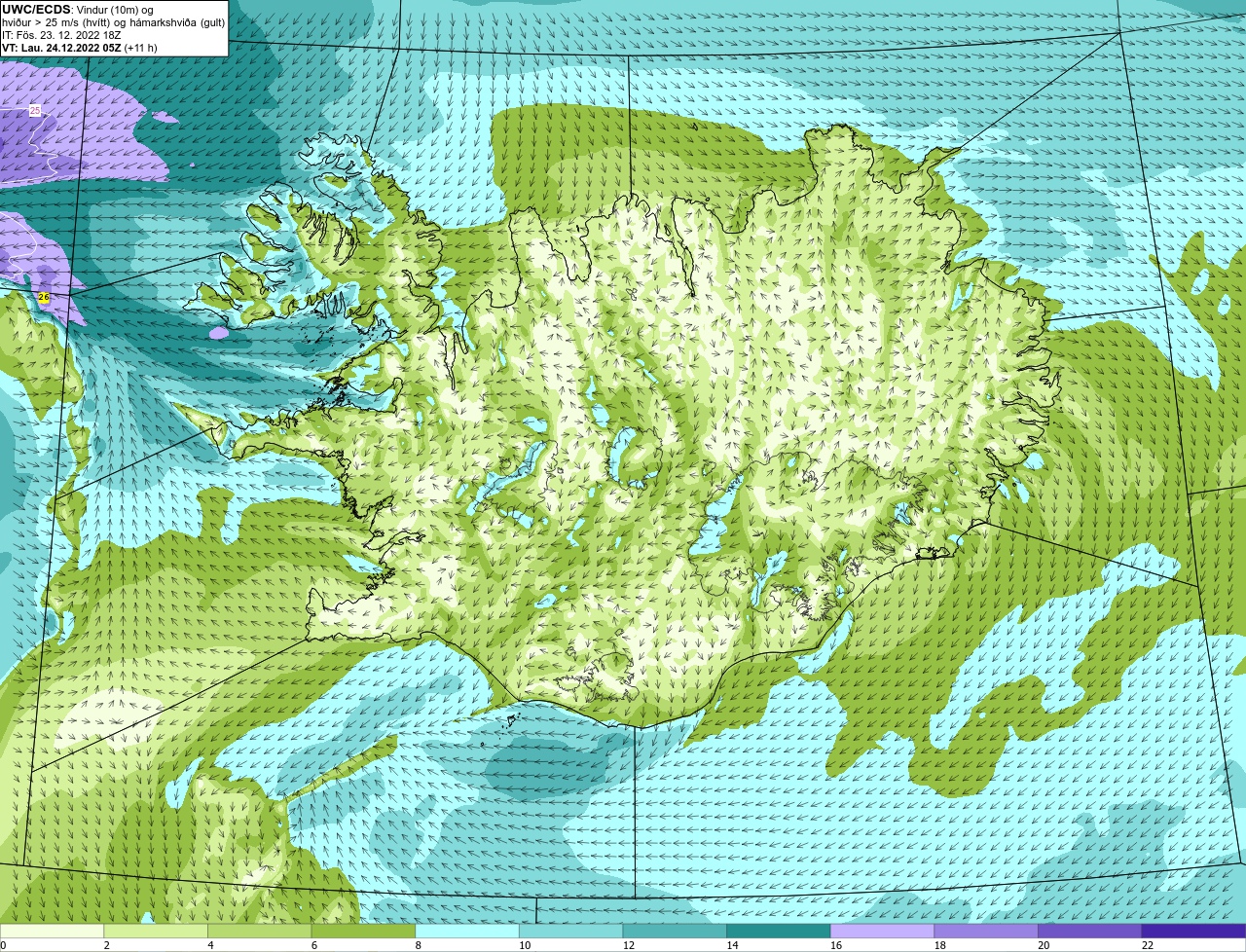The image size is (1246, 952).
Task: Click the olive green 6–8 m/s swatch
Action: (x=363, y=932)
